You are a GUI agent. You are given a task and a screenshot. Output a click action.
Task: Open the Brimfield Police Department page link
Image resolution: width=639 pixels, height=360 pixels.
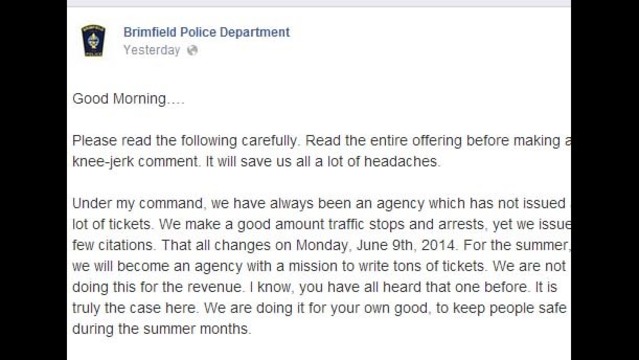pos(207,32)
